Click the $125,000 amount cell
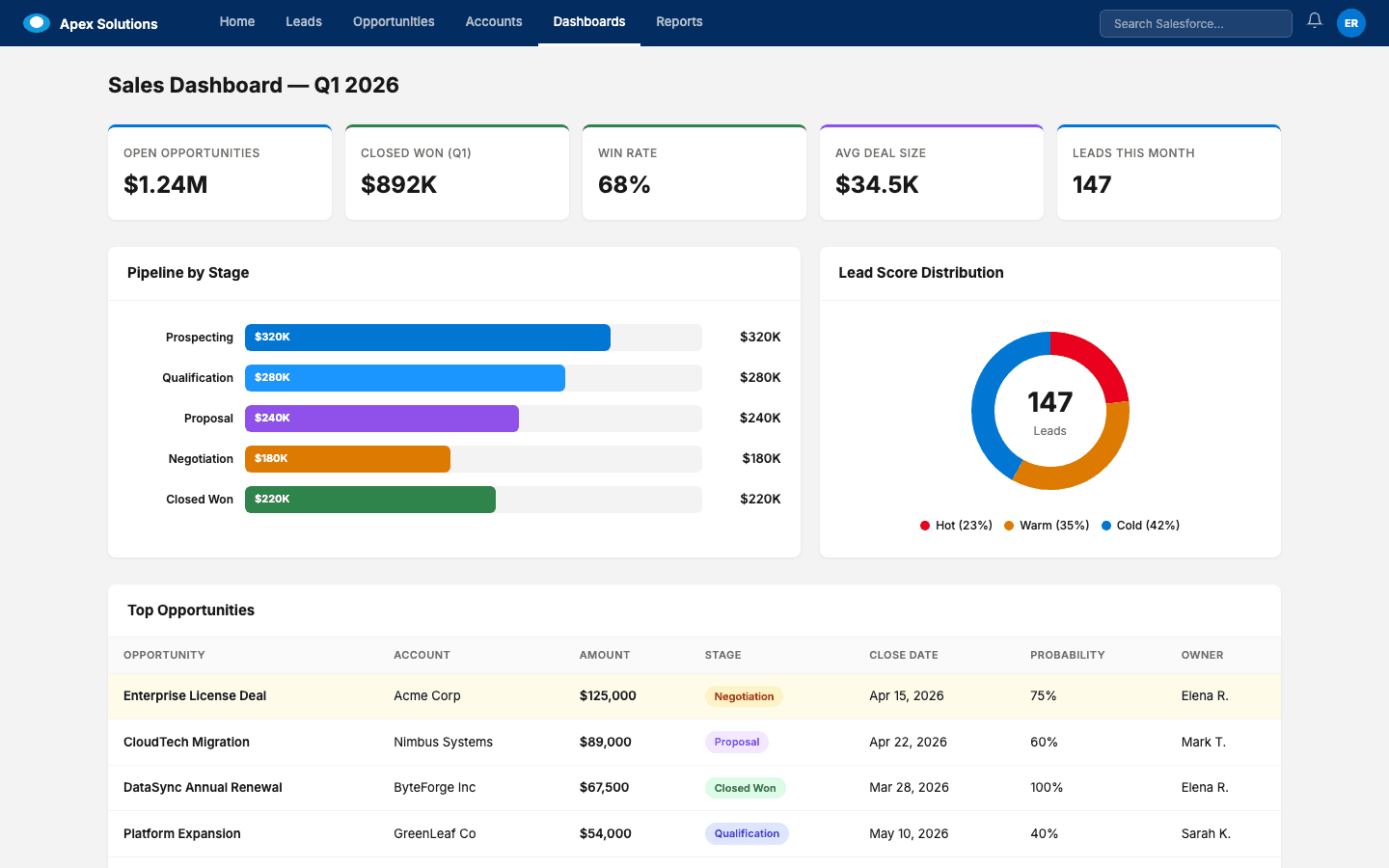Viewport: 1389px width, 868px height. [608, 696]
